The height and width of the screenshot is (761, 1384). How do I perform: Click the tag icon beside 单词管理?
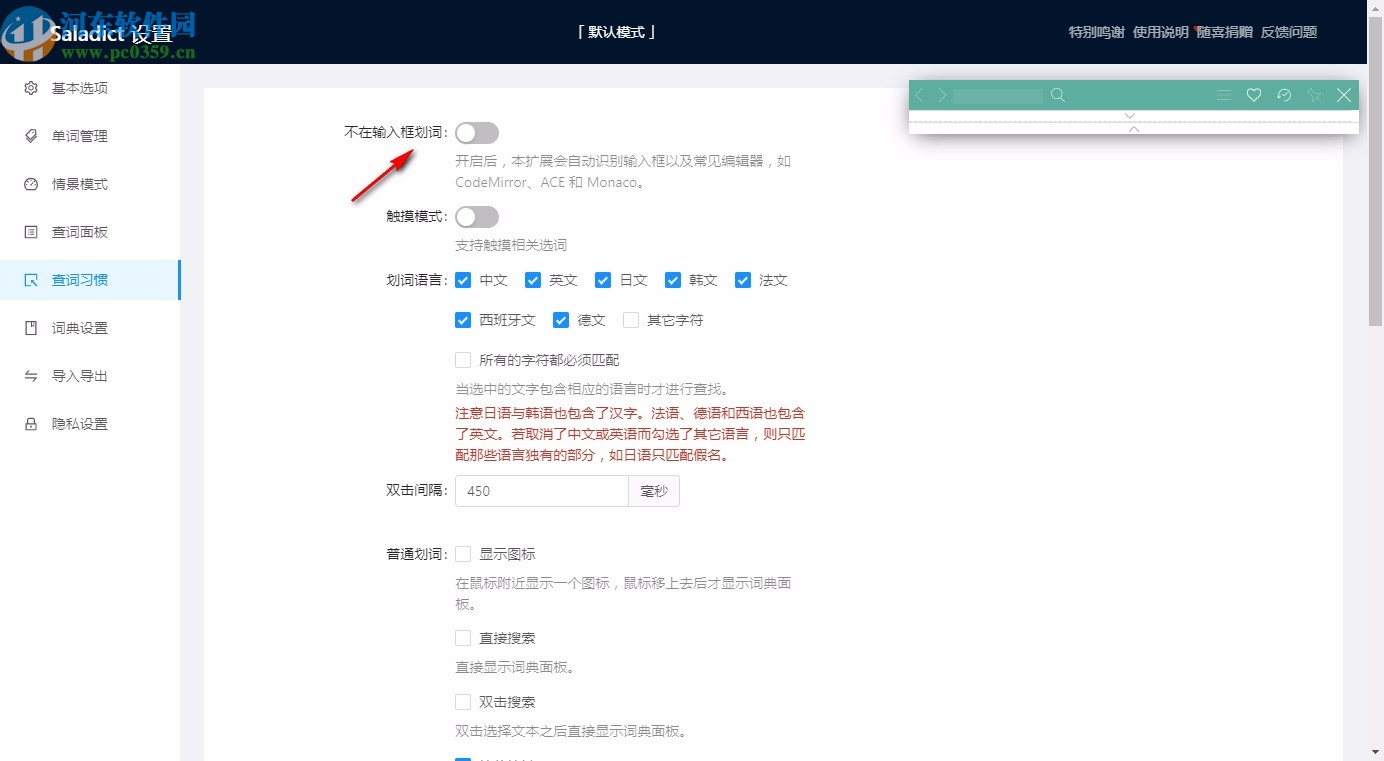pyautogui.click(x=28, y=136)
